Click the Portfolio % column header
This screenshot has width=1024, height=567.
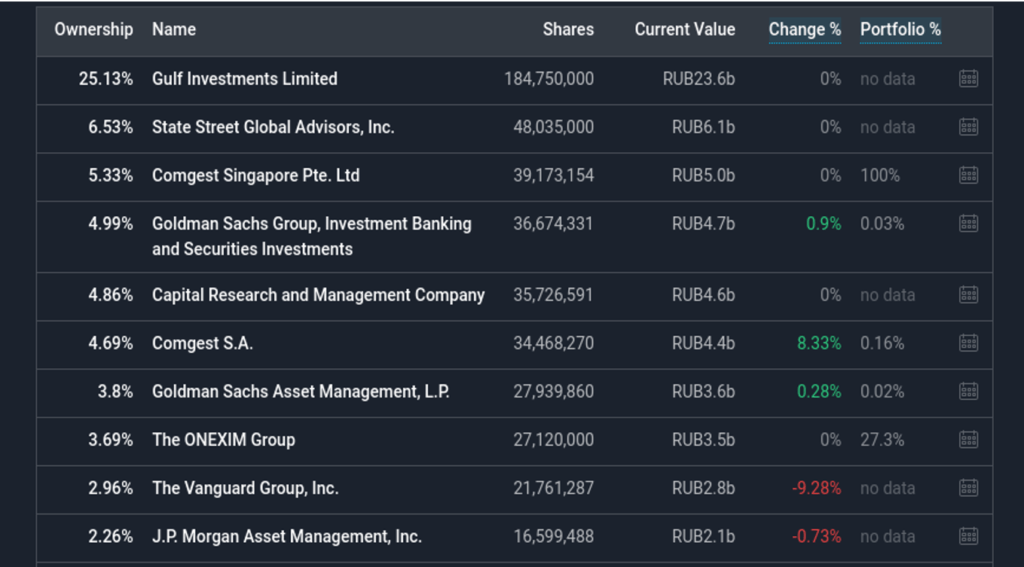[900, 30]
